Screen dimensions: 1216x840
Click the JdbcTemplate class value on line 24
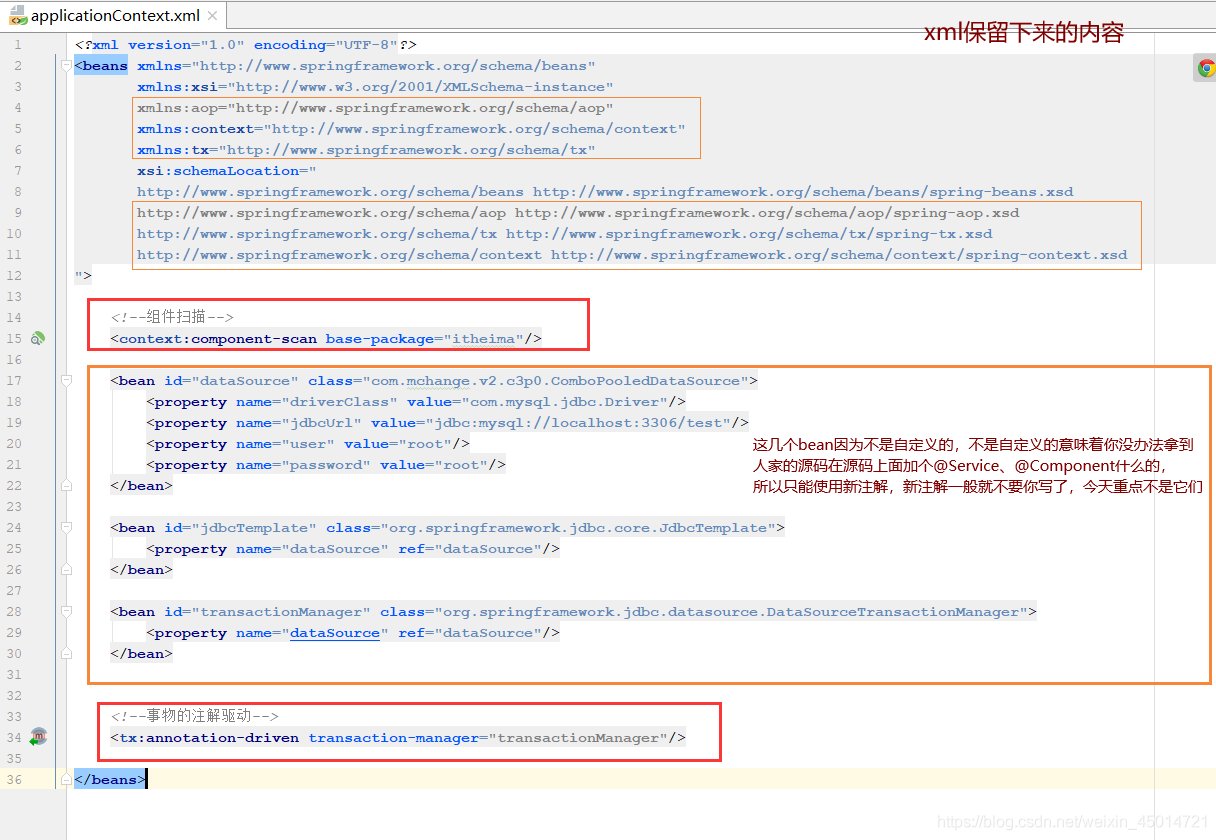click(578, 528)
